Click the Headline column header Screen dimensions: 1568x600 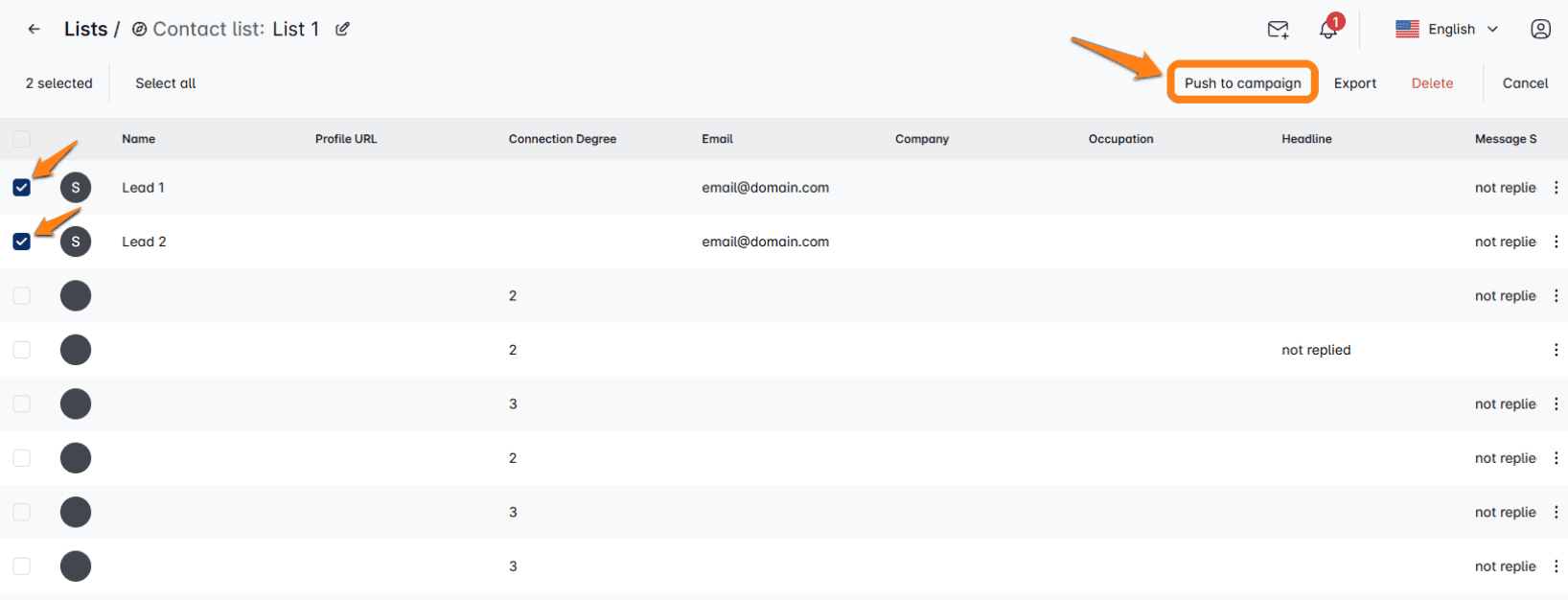[x=1306, y=139]
